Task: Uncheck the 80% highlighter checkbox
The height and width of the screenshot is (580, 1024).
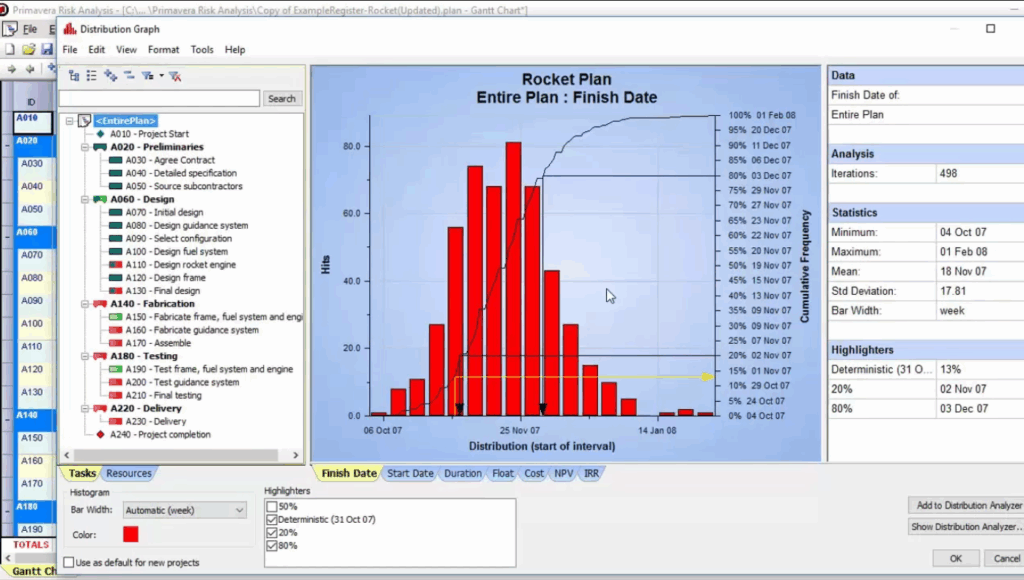Action: tap(272, 545)
